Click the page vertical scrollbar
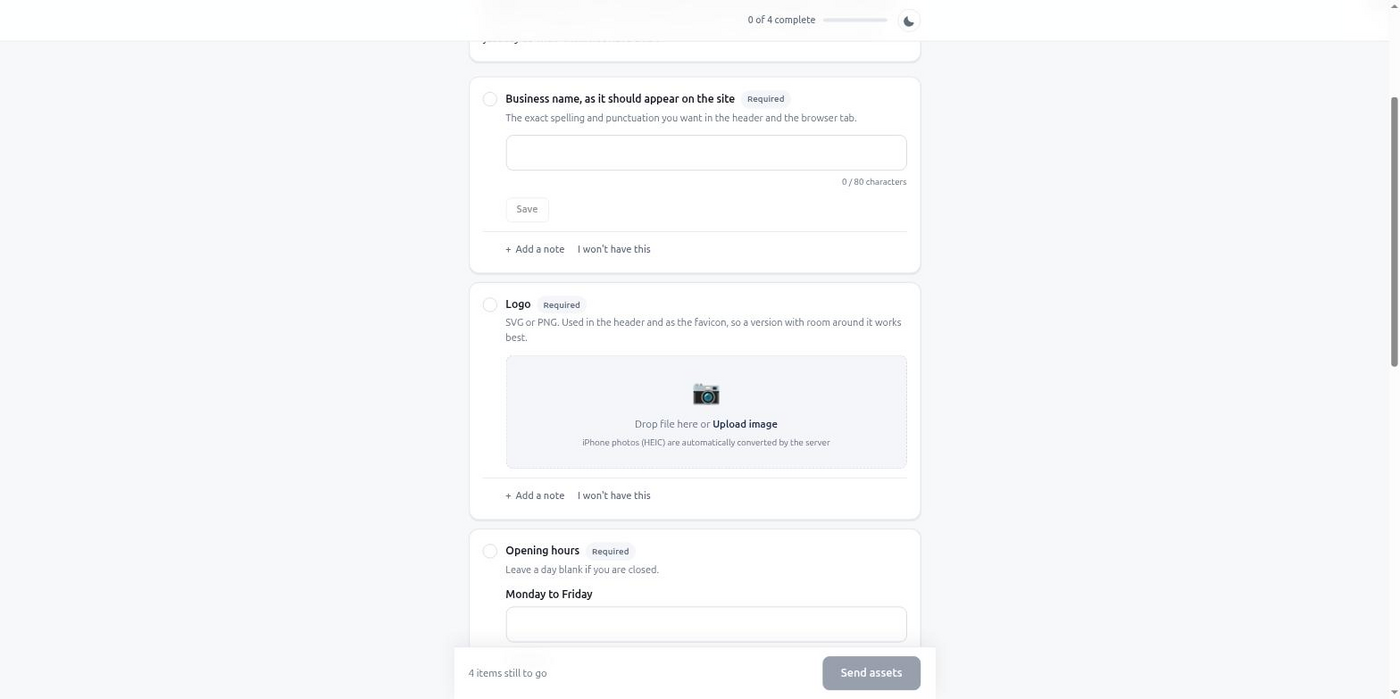The image size is (1400, 699). [x=1394, y=232]
